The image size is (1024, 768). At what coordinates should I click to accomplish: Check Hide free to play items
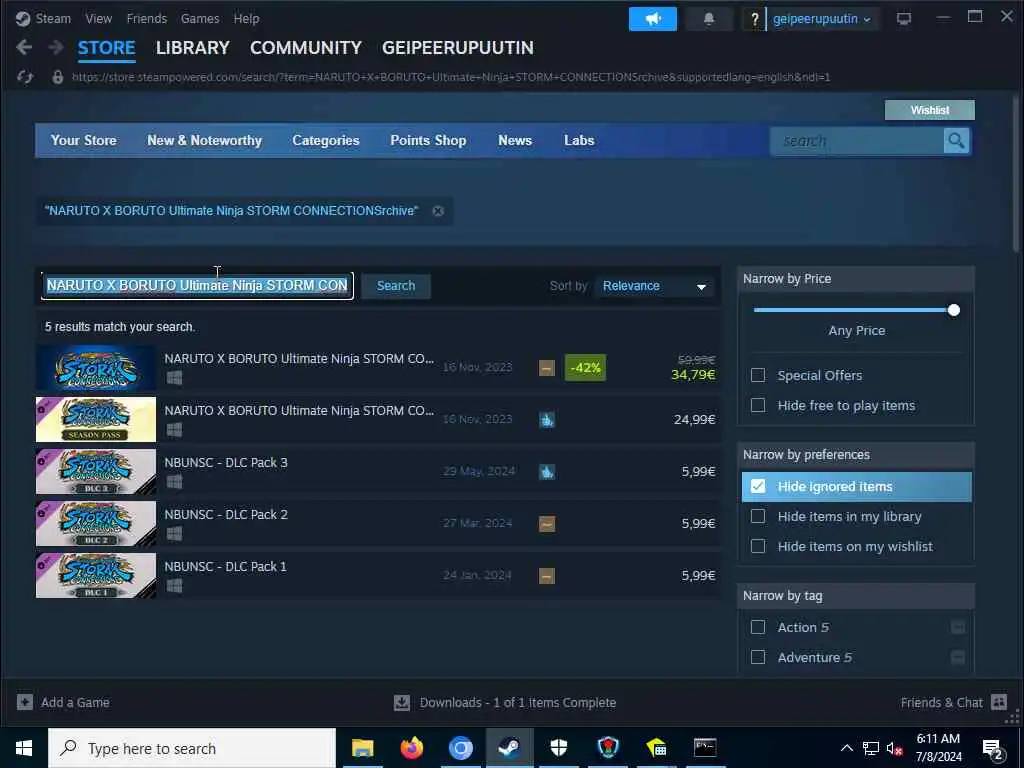pos(758,406)
